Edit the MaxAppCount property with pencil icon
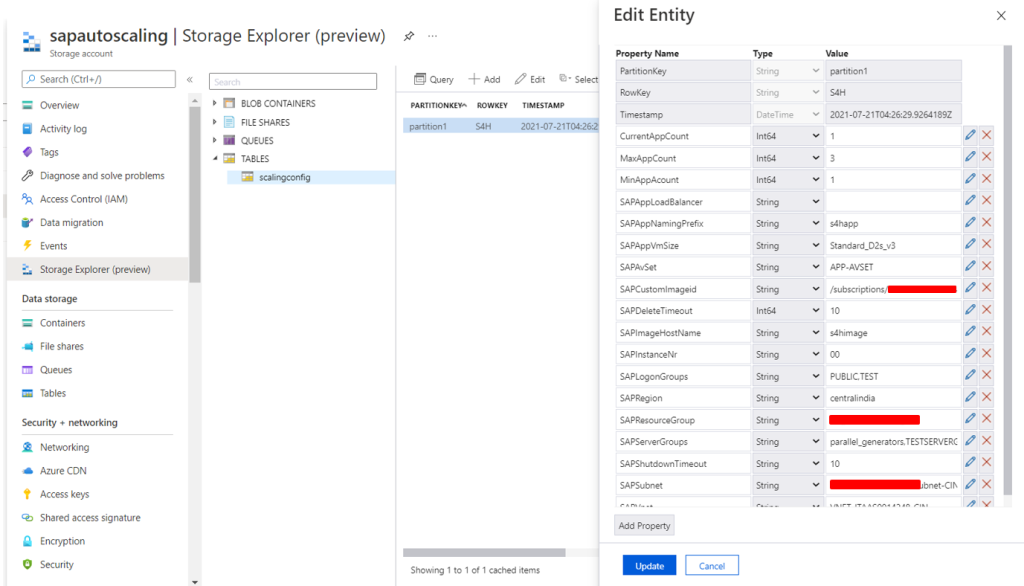This screenshot has height=586, width=1024. pyautogui.click(x=970, y=157)
